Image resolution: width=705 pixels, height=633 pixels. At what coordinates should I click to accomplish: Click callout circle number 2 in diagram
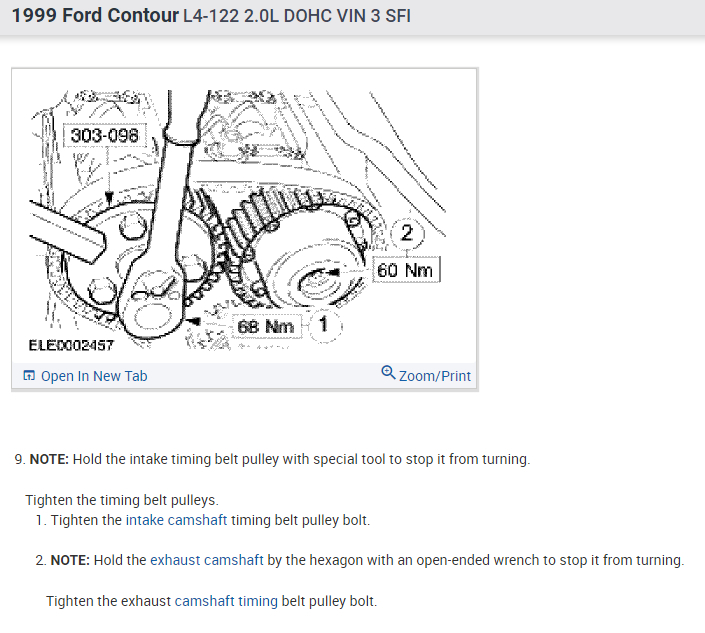point(407,233)
